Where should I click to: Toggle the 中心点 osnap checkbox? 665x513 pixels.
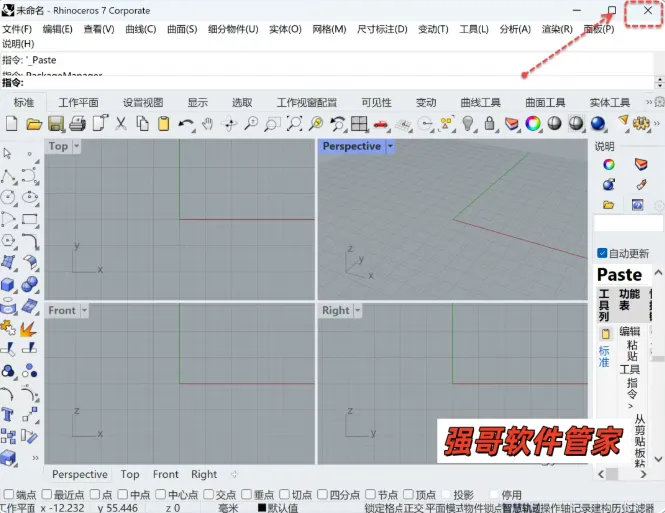pos(160,494)
